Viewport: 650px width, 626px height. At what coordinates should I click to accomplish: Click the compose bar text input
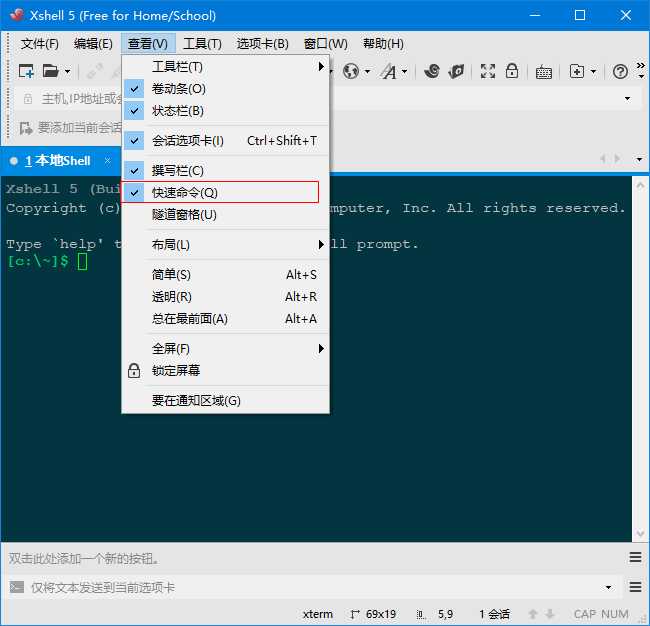pos(313,587)
